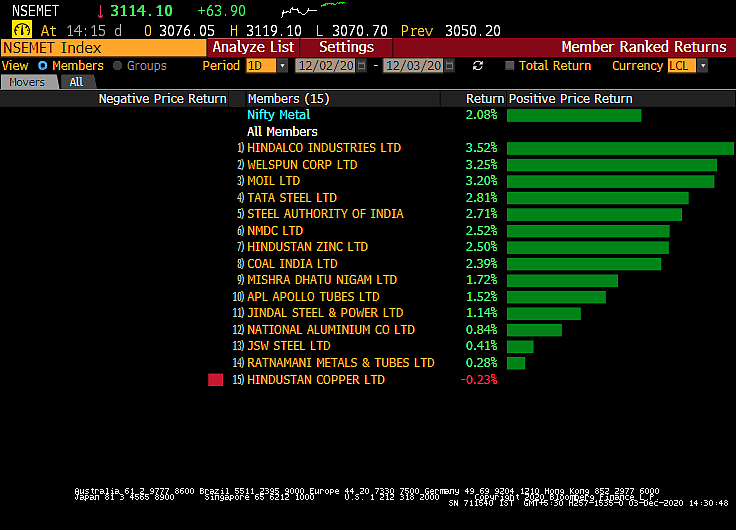Click the -0.23% return value

pos(479,380)
